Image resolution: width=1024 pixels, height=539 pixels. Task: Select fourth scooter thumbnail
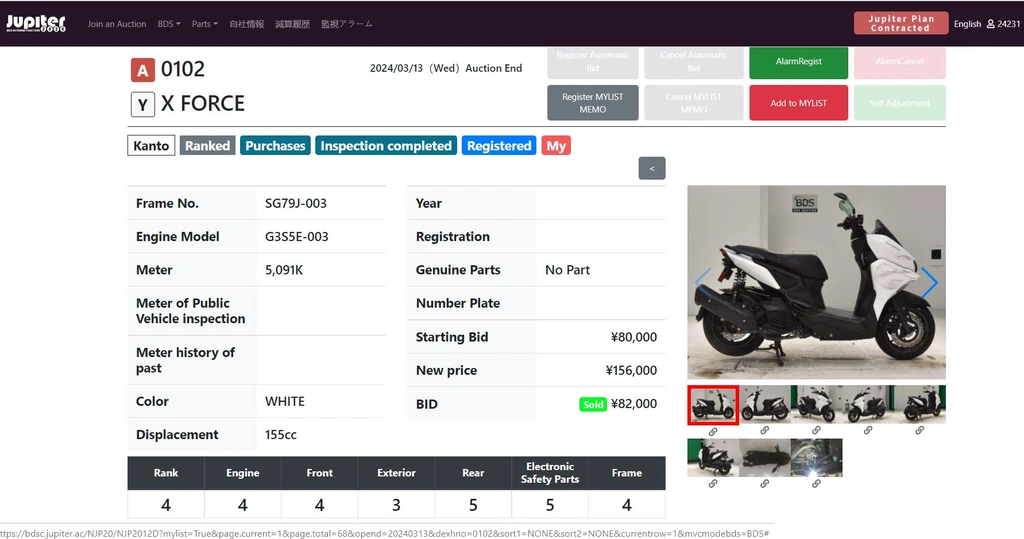(x=868, y=404)
